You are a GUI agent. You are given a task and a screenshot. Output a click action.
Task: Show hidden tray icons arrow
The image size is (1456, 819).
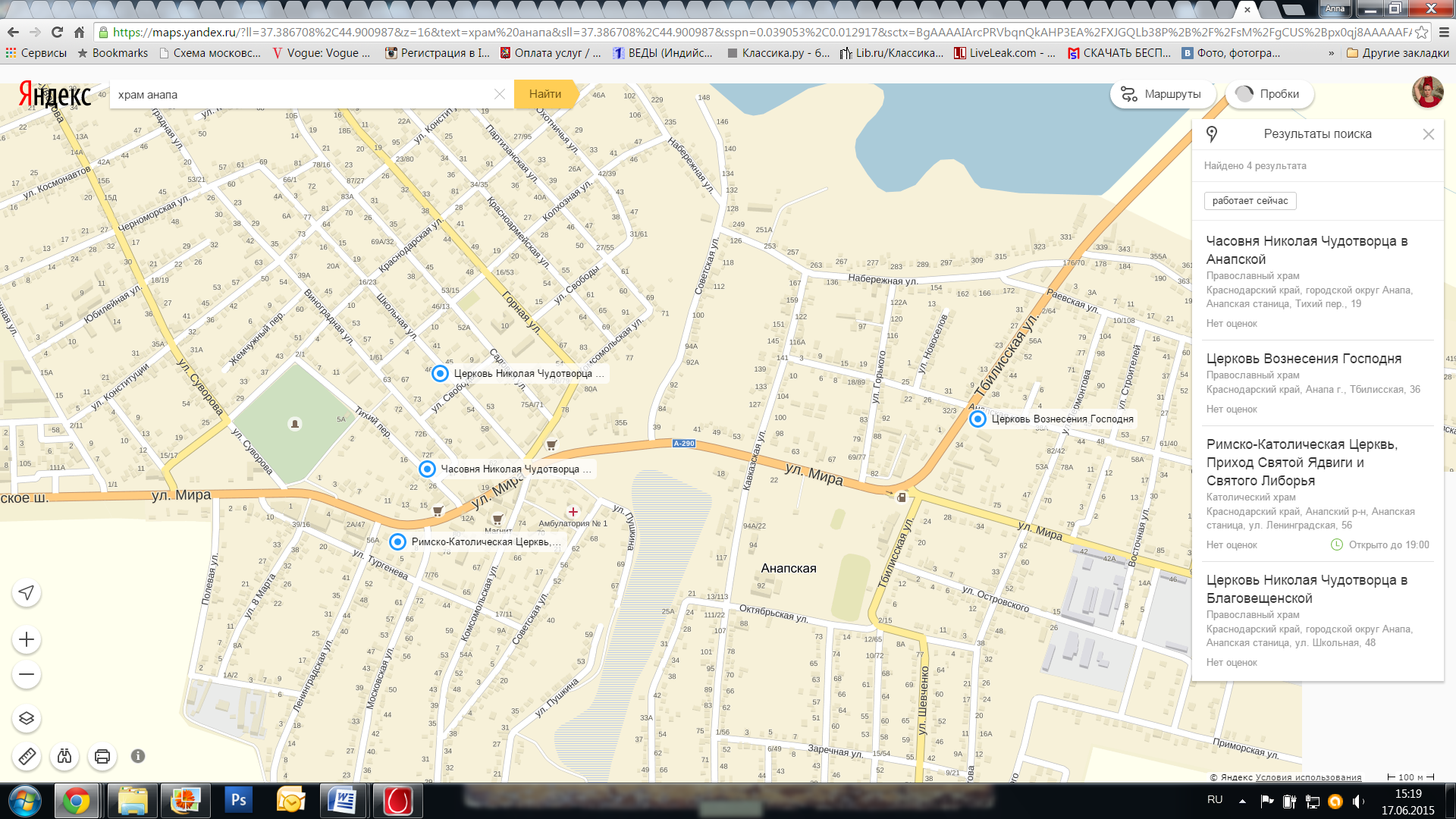(x=1242, y=801)
